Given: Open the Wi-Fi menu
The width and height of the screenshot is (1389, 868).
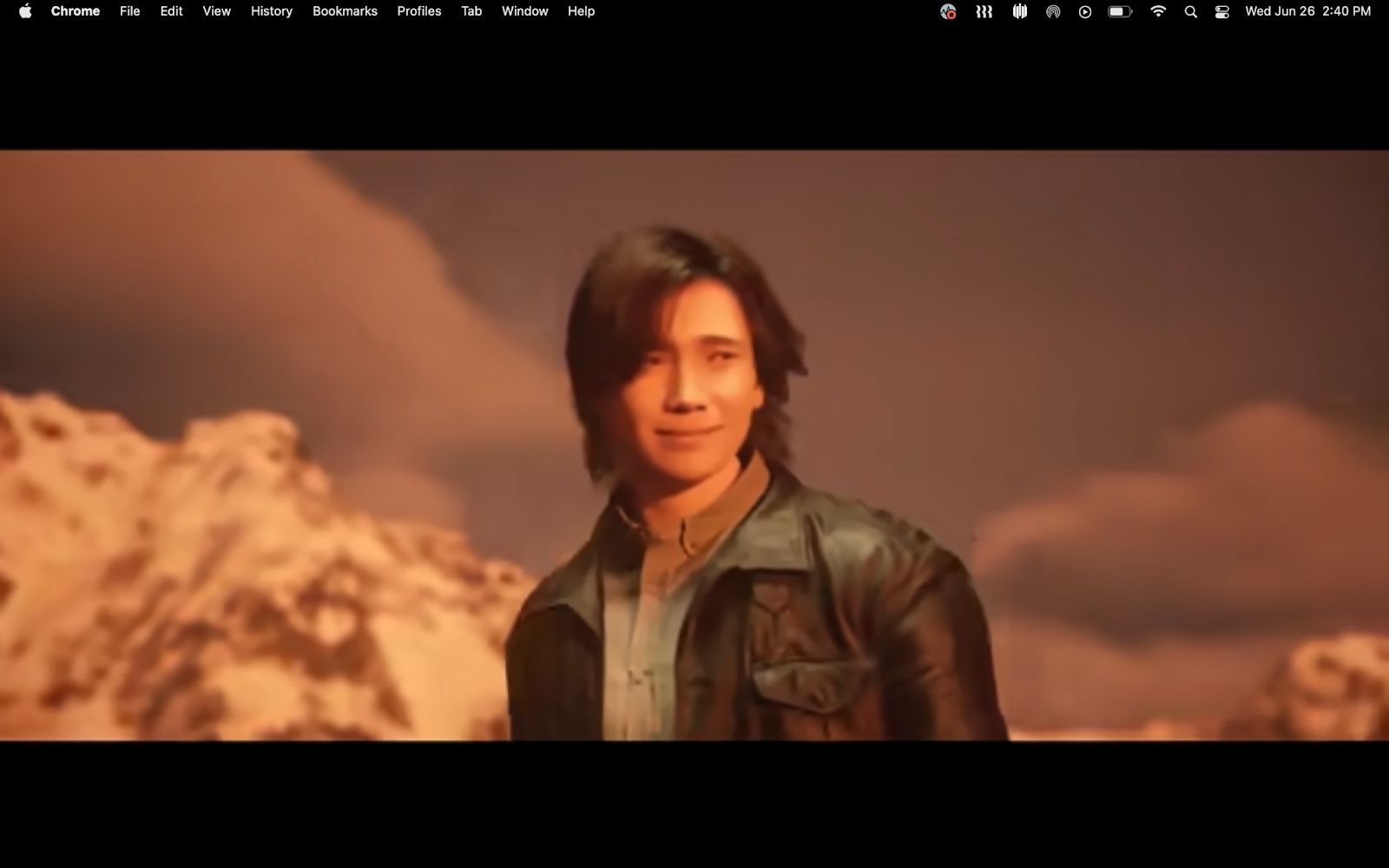Looking at the screenshot, I should click(x=1158, y=11).
